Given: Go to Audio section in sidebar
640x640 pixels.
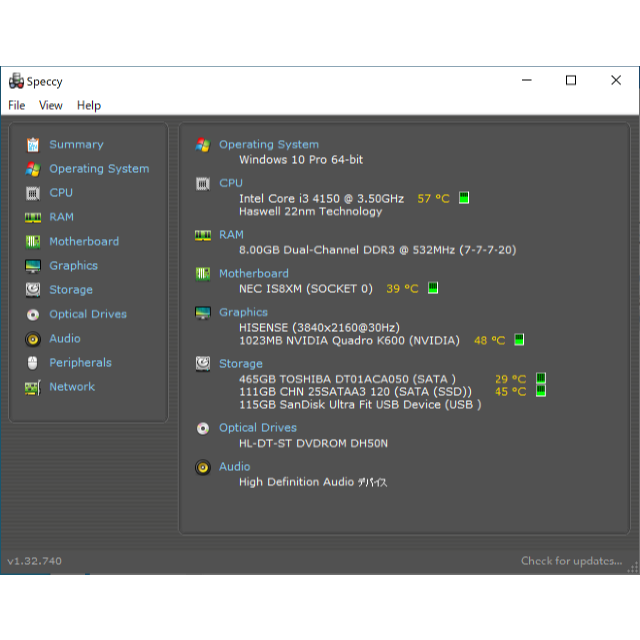Looking at the screenshot, I should (65, 339).
